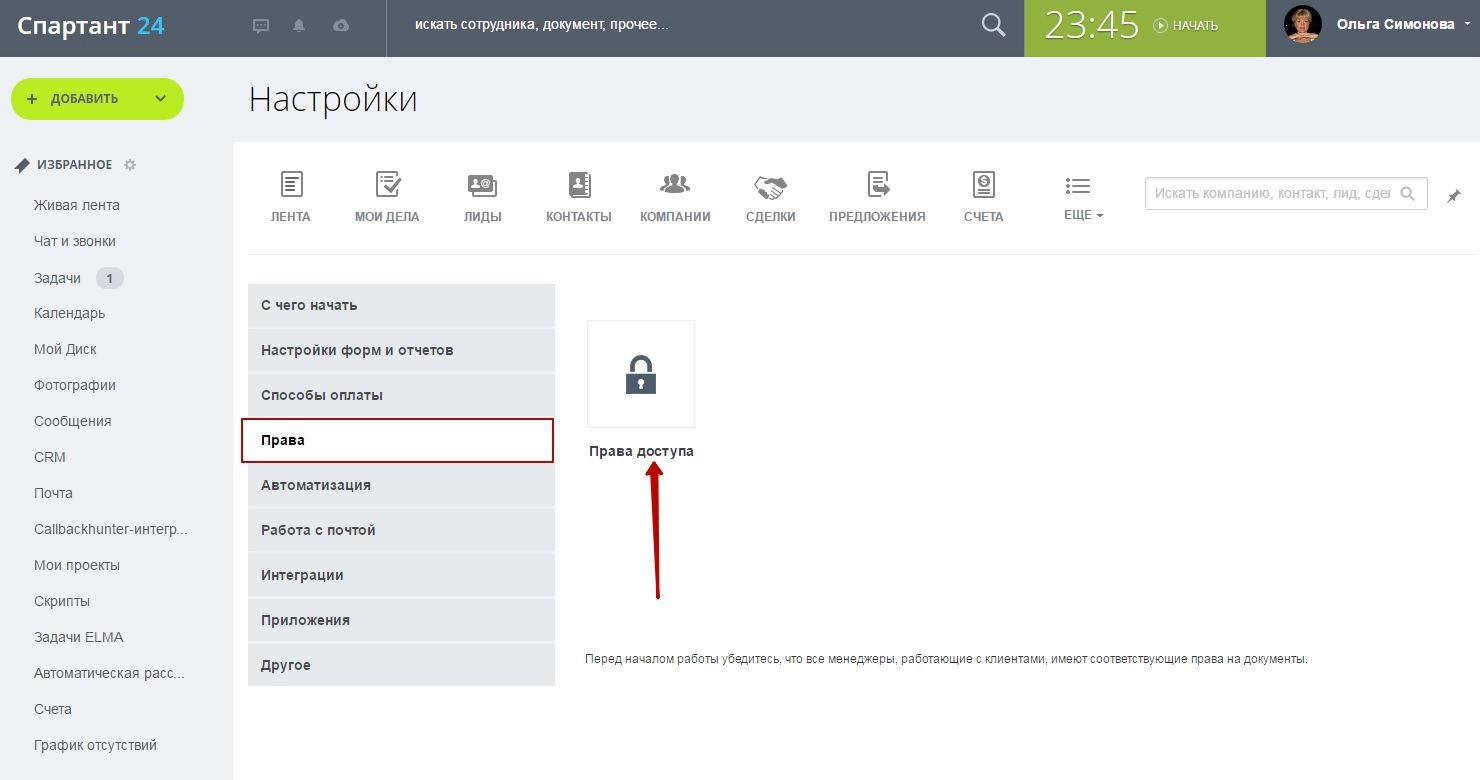Click the notifications bell icon
1480x780 pixels.
pos(299,26)
